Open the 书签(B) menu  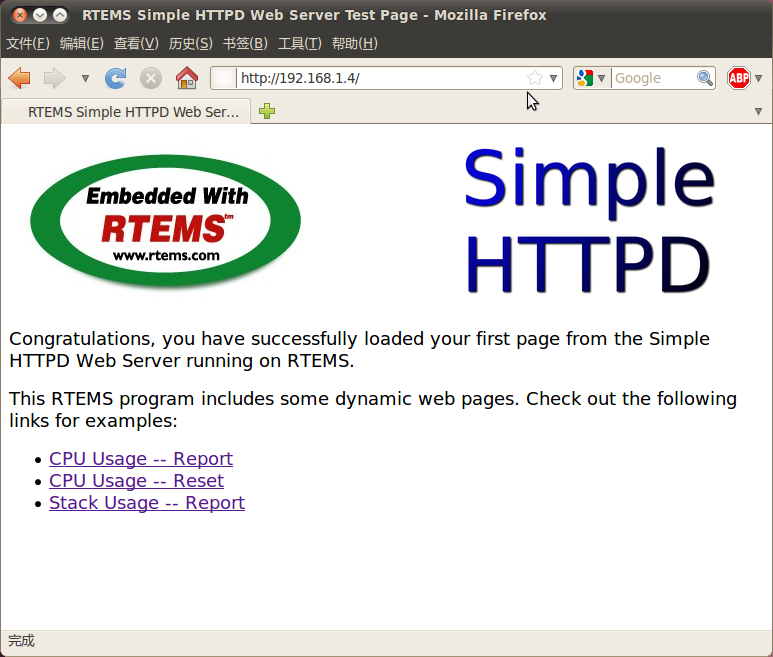pos(245,43)
